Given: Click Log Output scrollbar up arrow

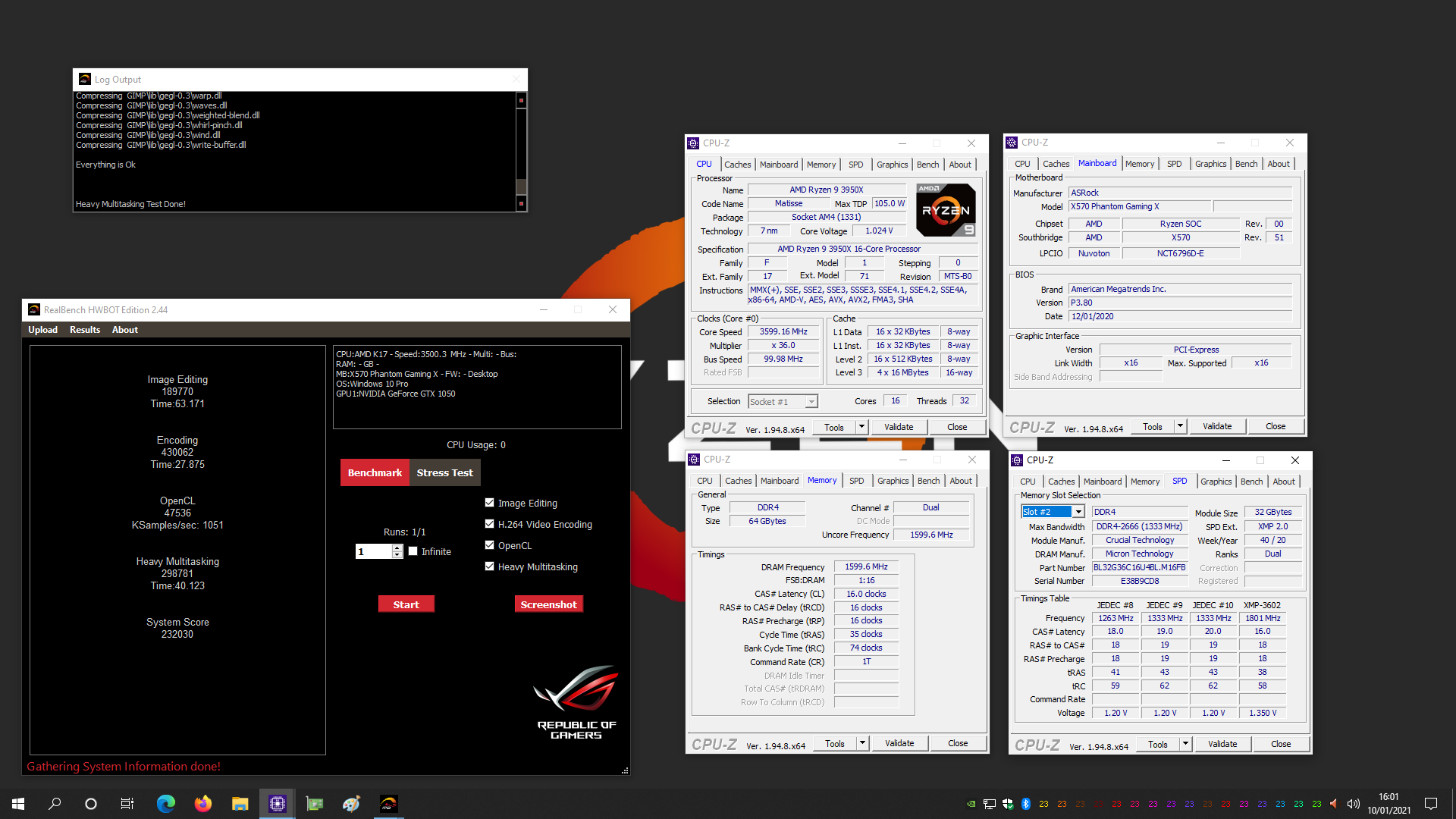Looking at the screenshot, I should pos(521,99).
